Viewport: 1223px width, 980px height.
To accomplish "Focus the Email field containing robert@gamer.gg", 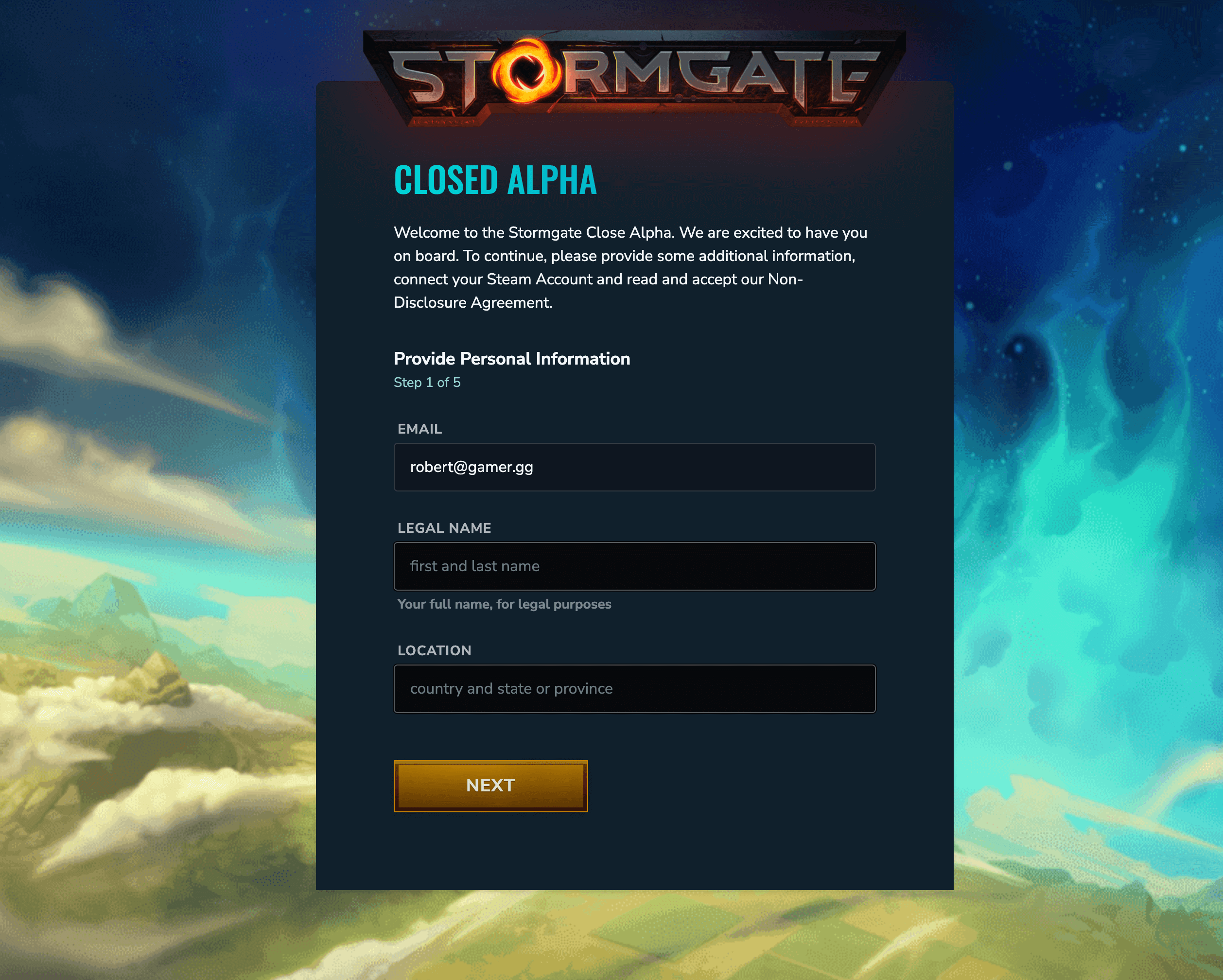I will tap(634, 467).
